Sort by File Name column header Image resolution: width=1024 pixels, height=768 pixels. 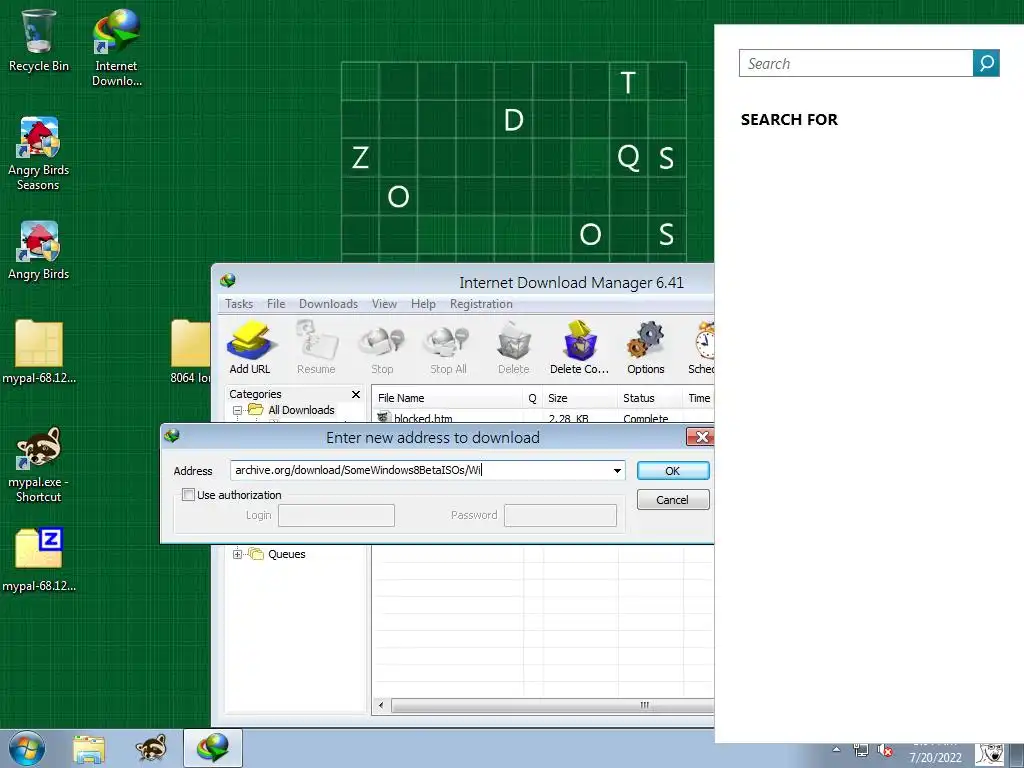(x=447, y=398)
